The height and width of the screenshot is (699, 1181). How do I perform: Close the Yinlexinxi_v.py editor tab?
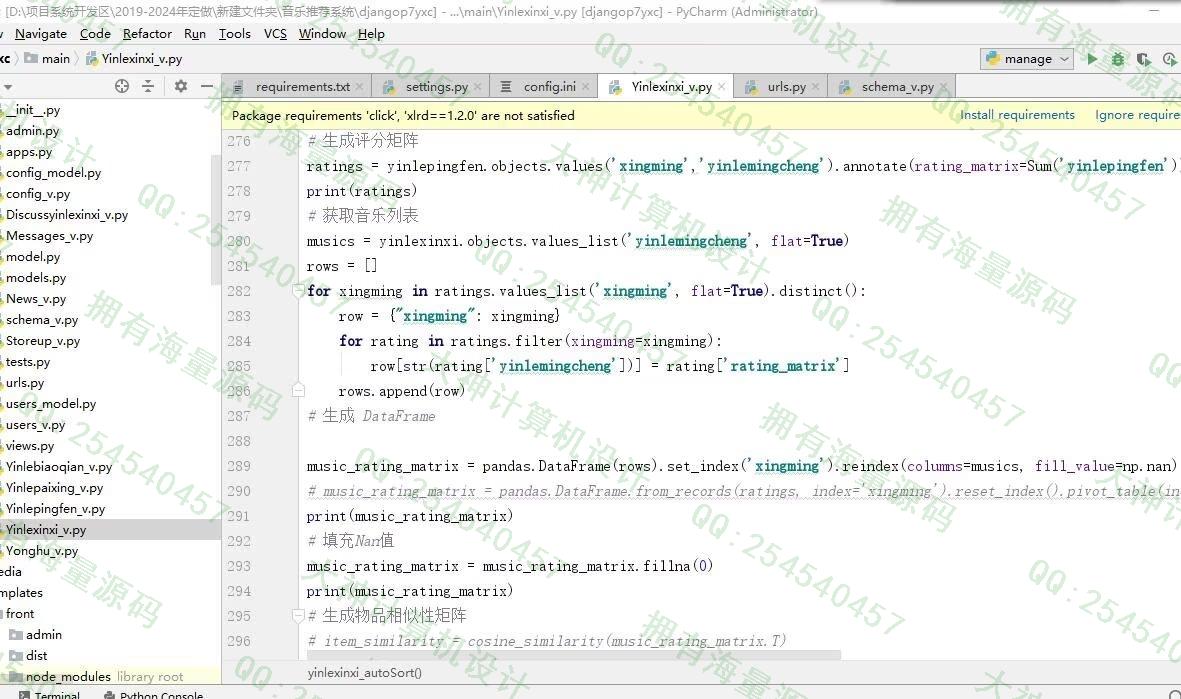722,87
